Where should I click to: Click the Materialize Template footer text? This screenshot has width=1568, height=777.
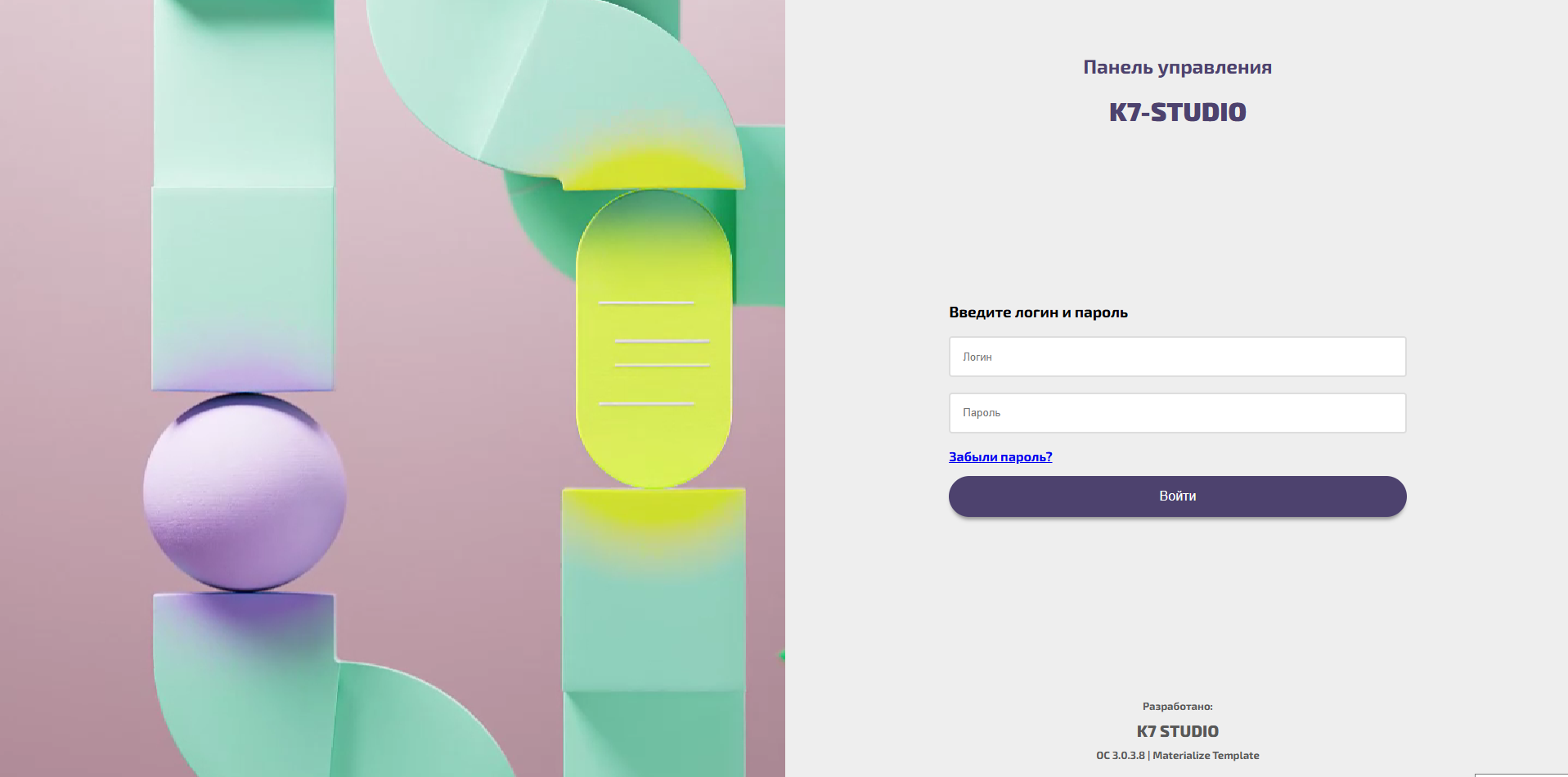(x=1206, y=756)
